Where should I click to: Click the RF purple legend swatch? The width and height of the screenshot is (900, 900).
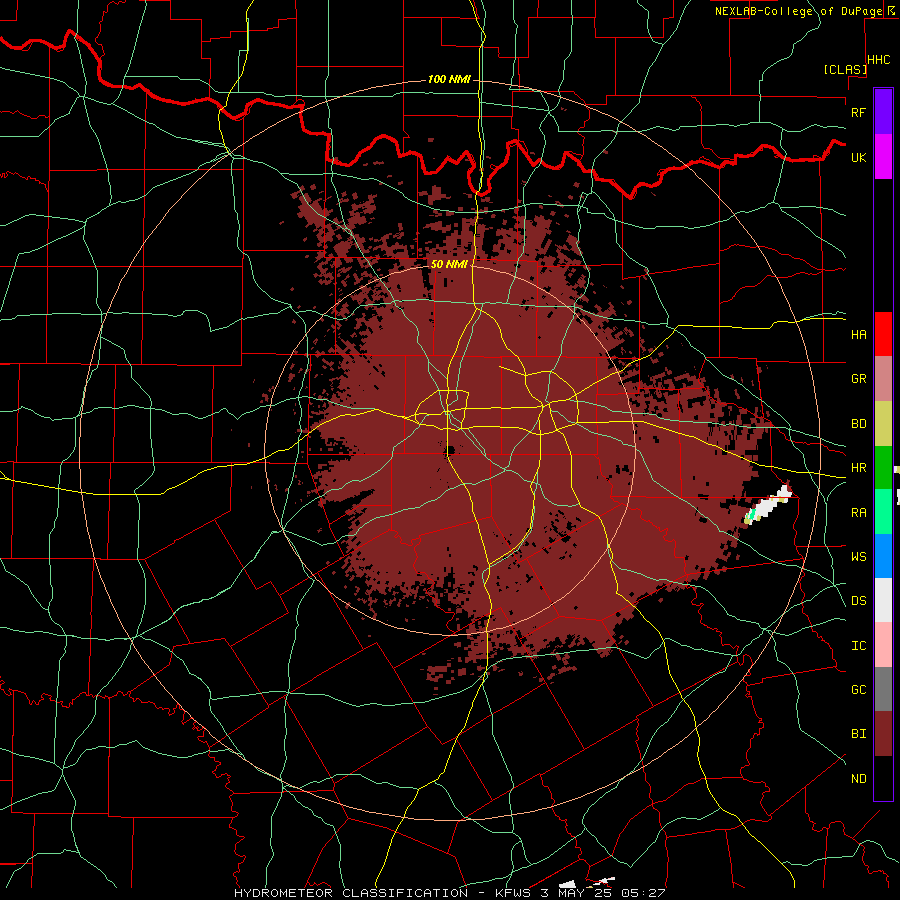[883, 112]
